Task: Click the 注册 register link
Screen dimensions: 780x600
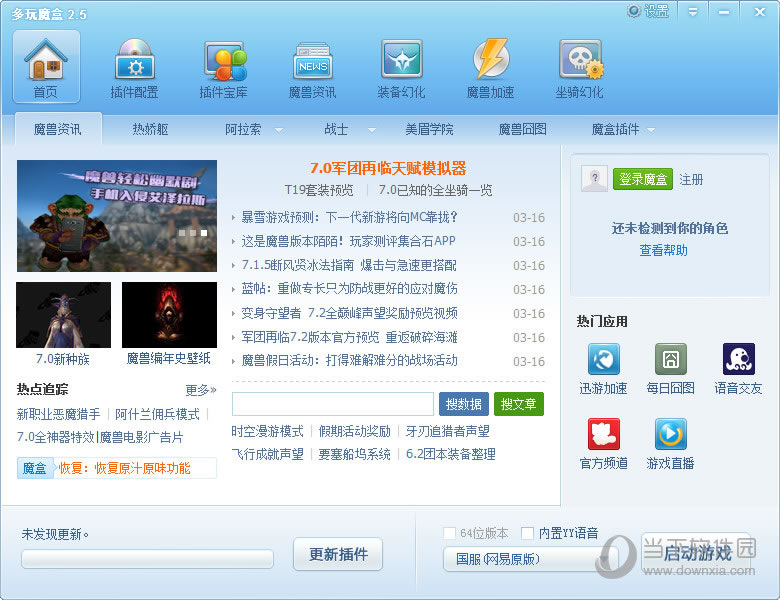Action: (691, 179)
